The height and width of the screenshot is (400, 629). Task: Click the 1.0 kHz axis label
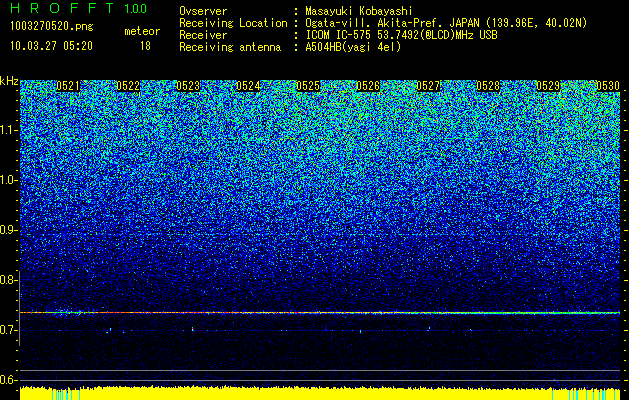pos(8,180)
